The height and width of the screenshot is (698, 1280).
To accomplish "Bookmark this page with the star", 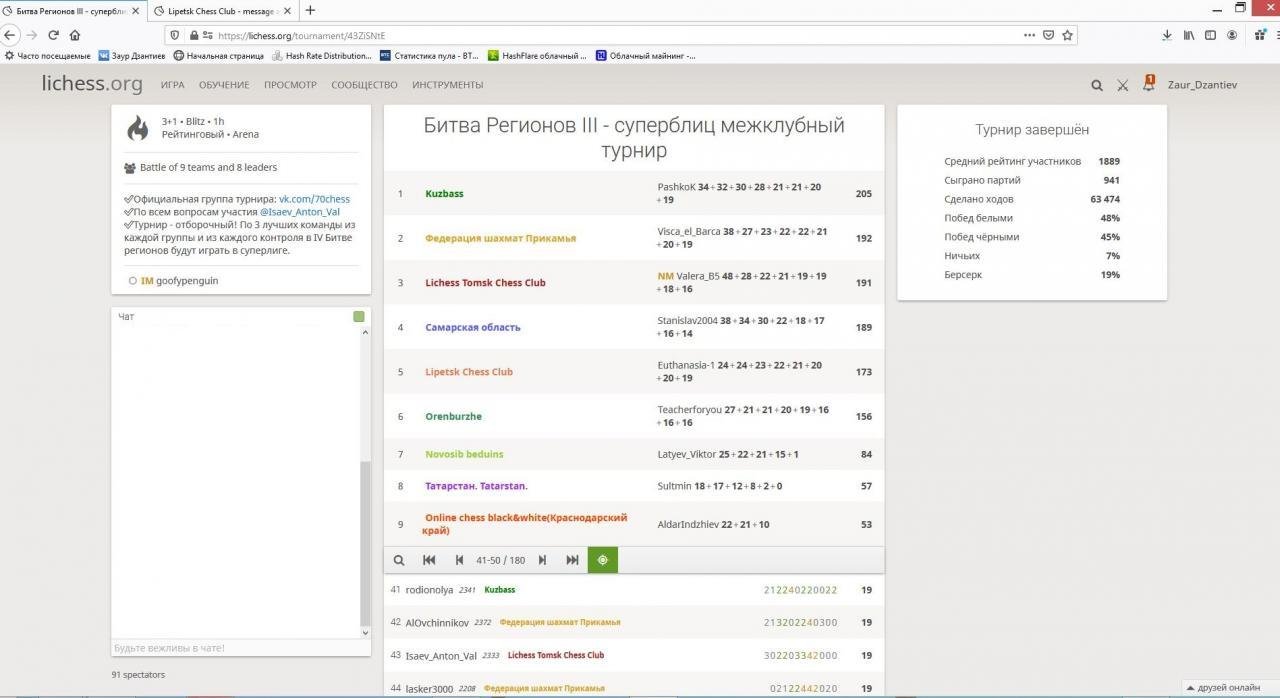I will (x=1068, y=35).
